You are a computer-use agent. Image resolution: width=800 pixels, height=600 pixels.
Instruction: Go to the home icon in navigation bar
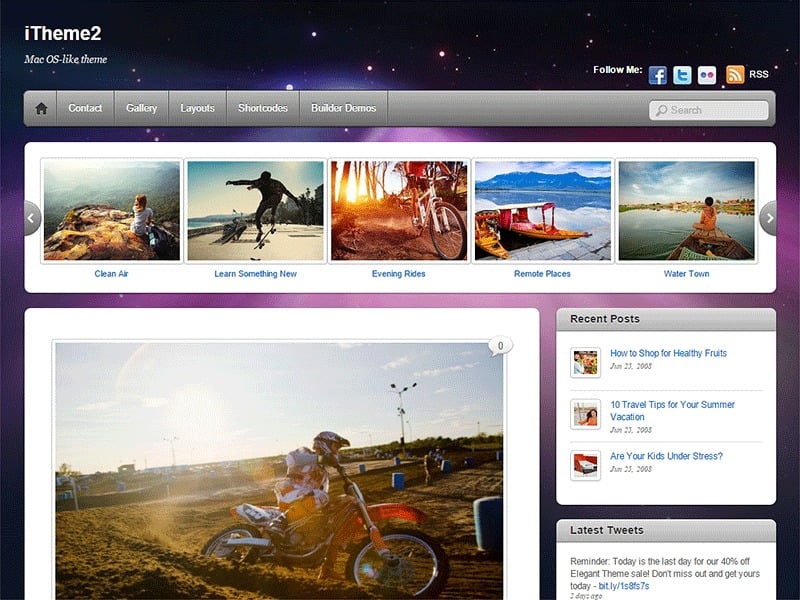41,108
